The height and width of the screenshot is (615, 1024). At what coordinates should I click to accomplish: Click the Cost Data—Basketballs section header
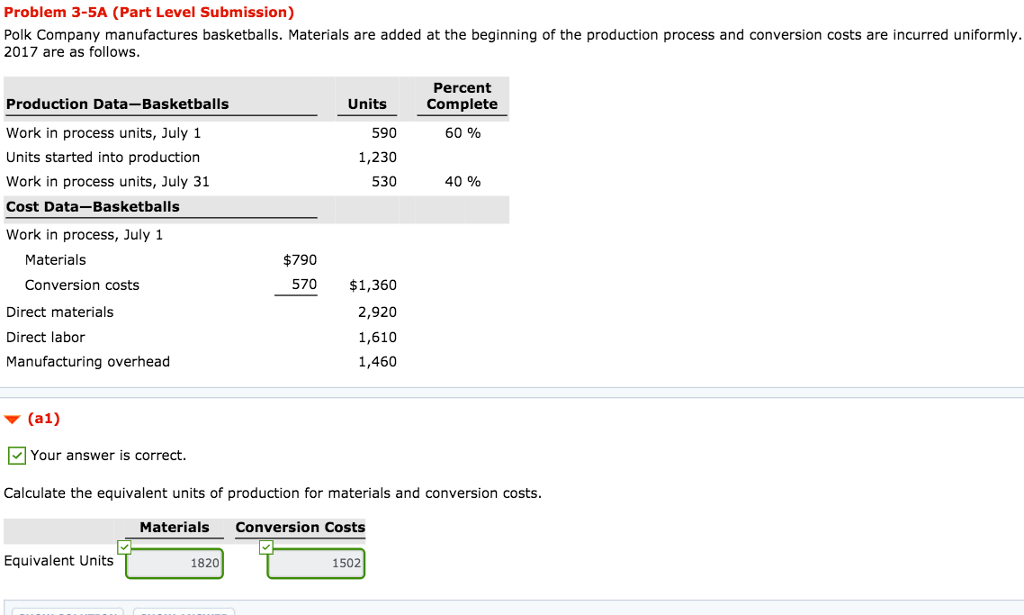coord(93,207)
